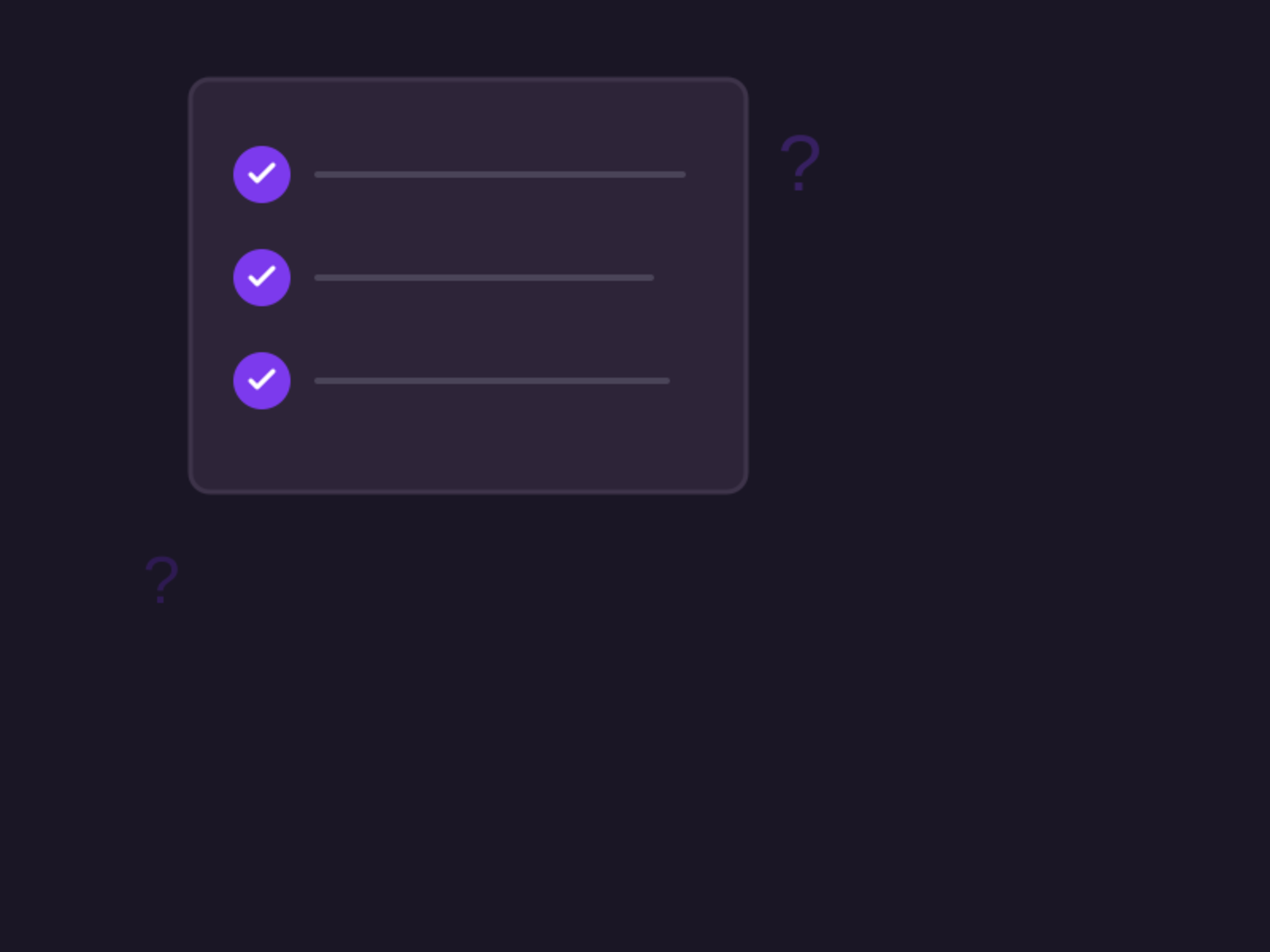Click the empty card area below the third row
Screen dimensions: 1270x952
pyautogui.click(x=468, y=451)
